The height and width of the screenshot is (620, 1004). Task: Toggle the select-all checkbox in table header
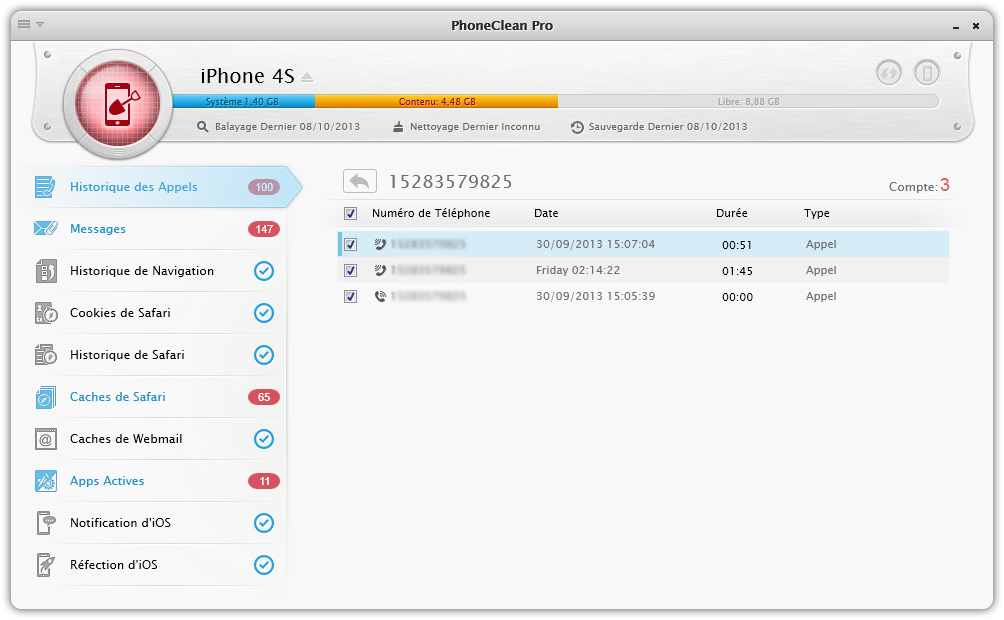350,213
